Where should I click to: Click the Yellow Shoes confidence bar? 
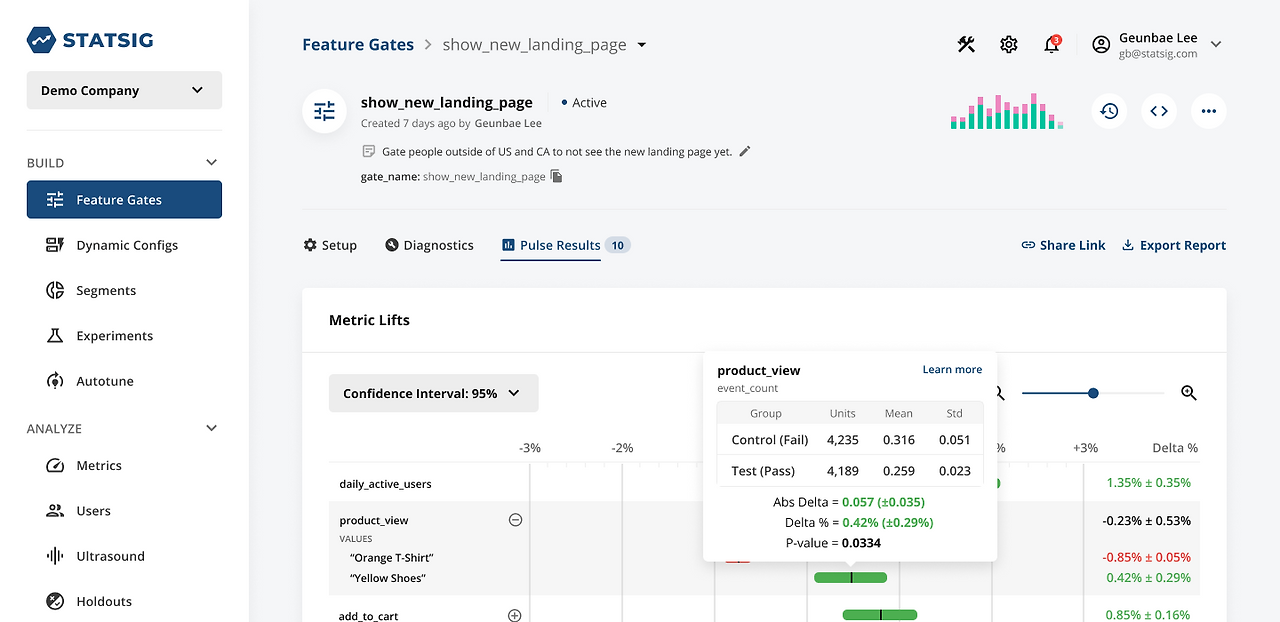tap(850, 577)
